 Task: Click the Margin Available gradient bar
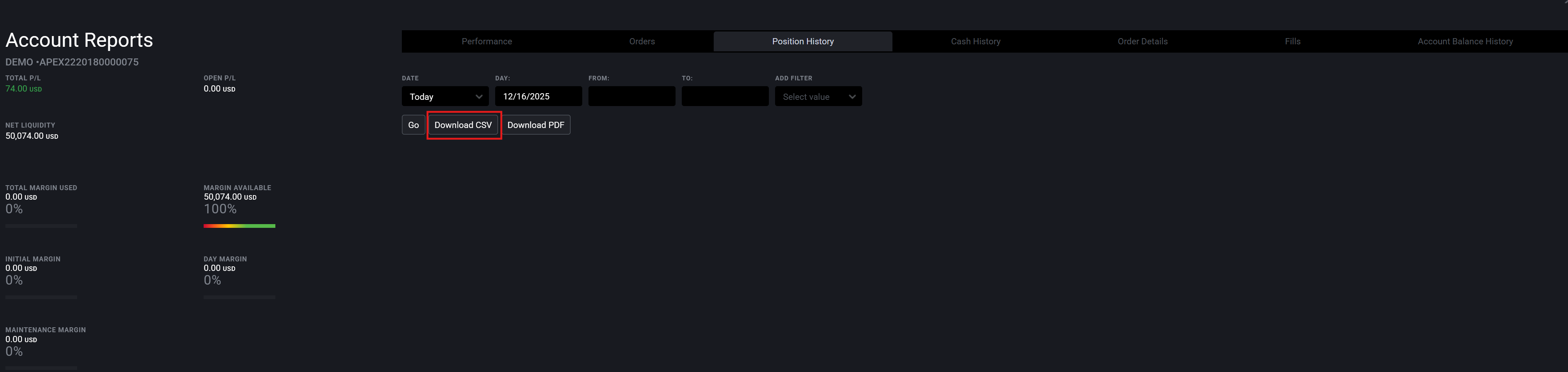239,226
